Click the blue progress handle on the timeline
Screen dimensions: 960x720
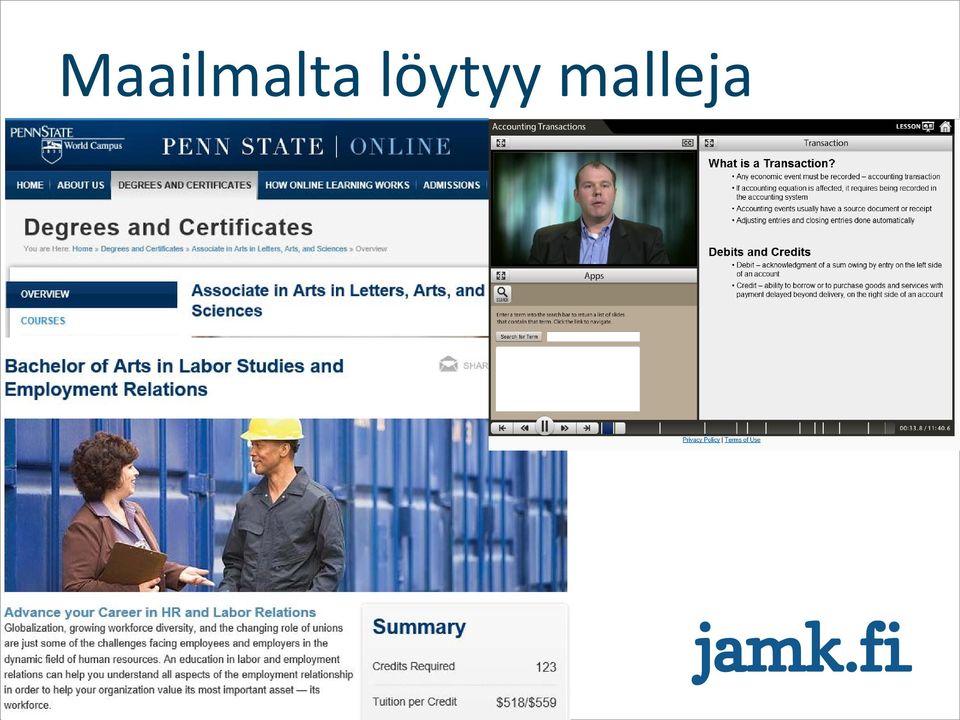[x=607, y=428]
